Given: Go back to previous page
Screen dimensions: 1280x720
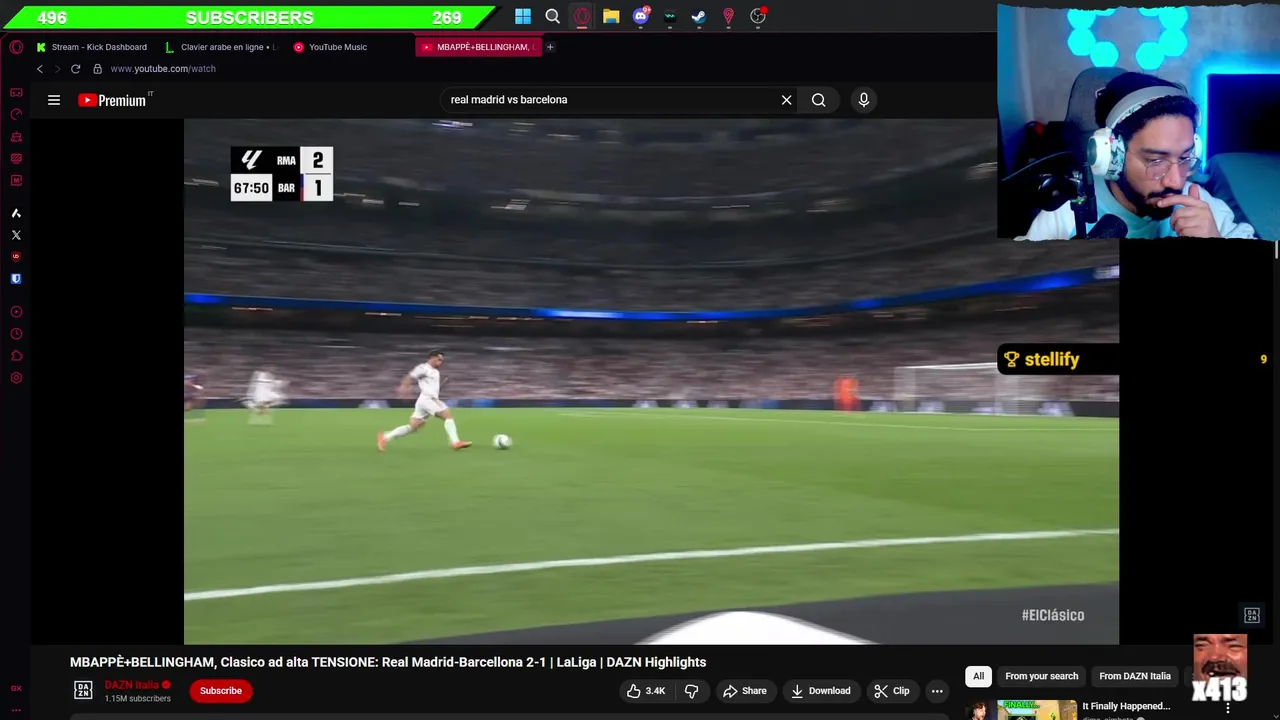Looking at the screenshot, I should tap(40, 69).
